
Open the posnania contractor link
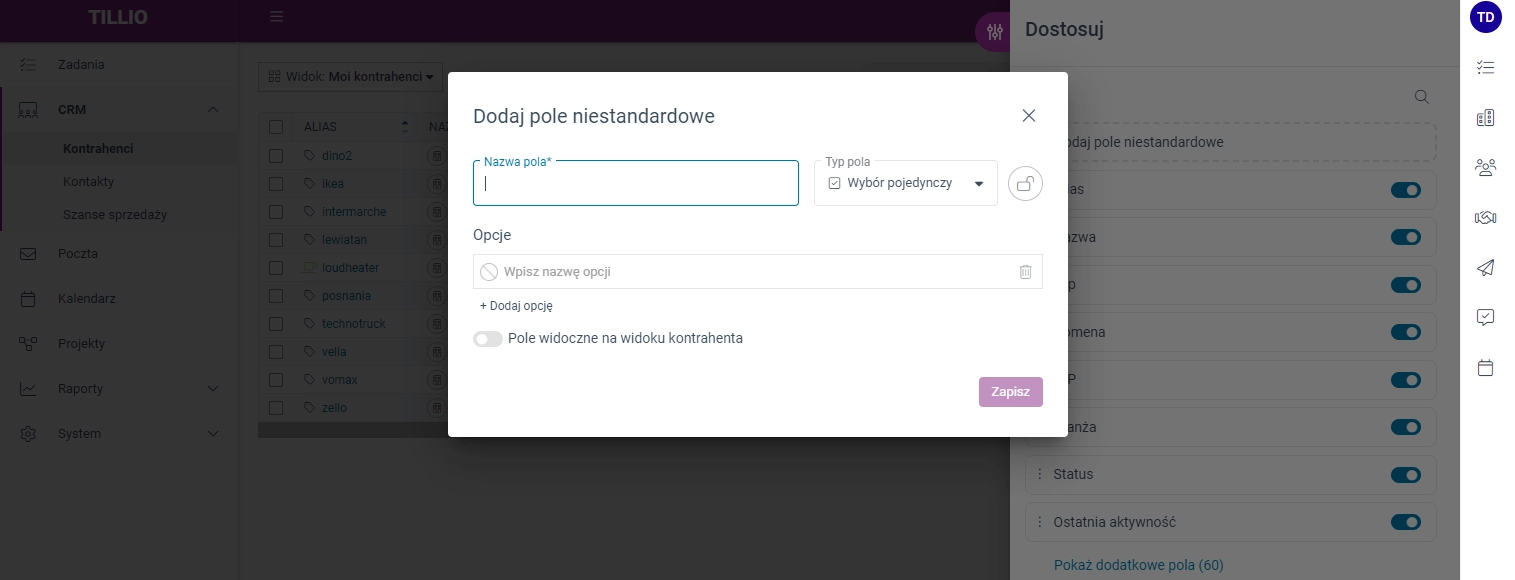point(346,296)
